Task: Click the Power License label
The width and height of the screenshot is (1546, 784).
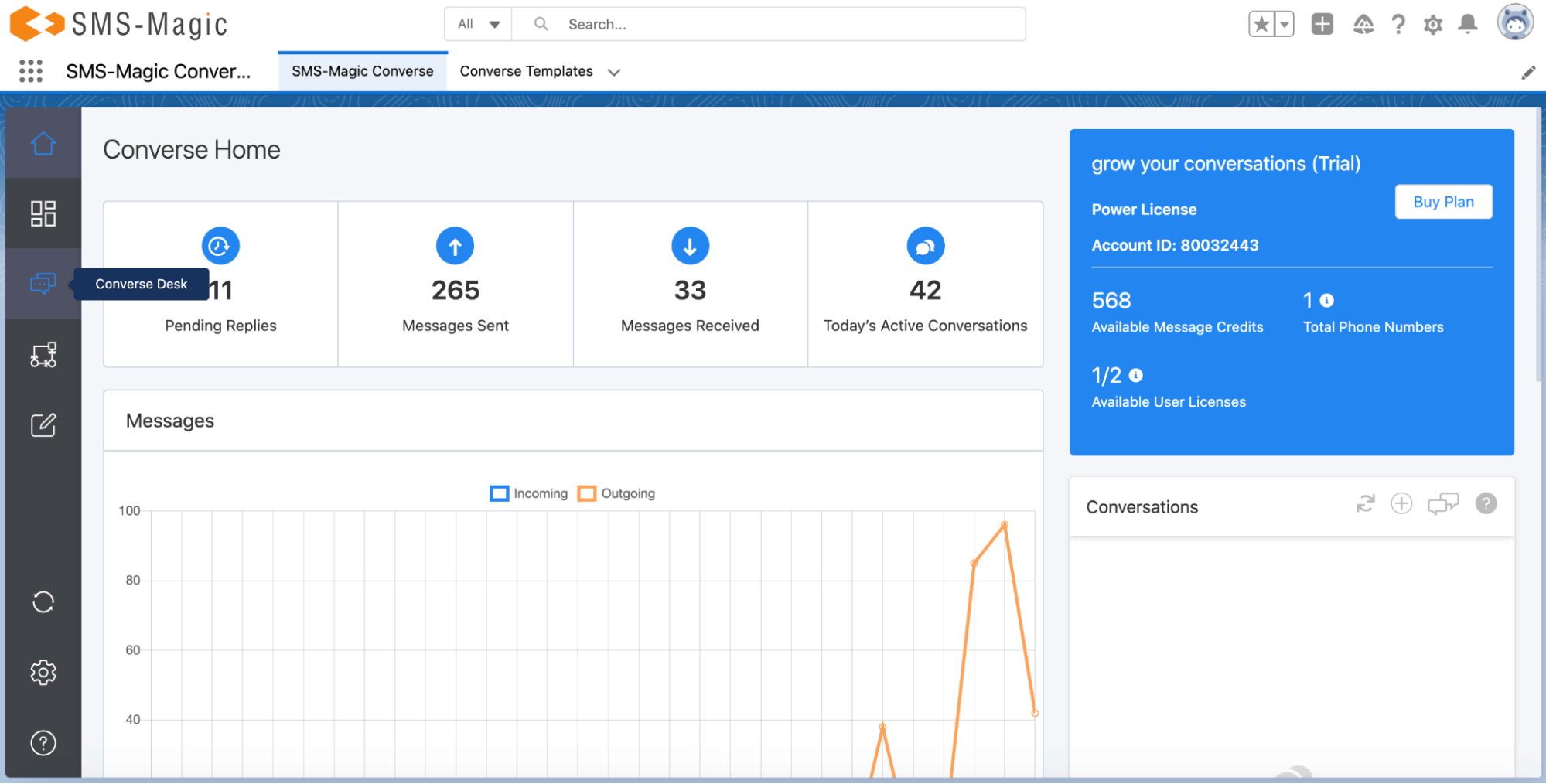Action: (x=1144, y=210)
